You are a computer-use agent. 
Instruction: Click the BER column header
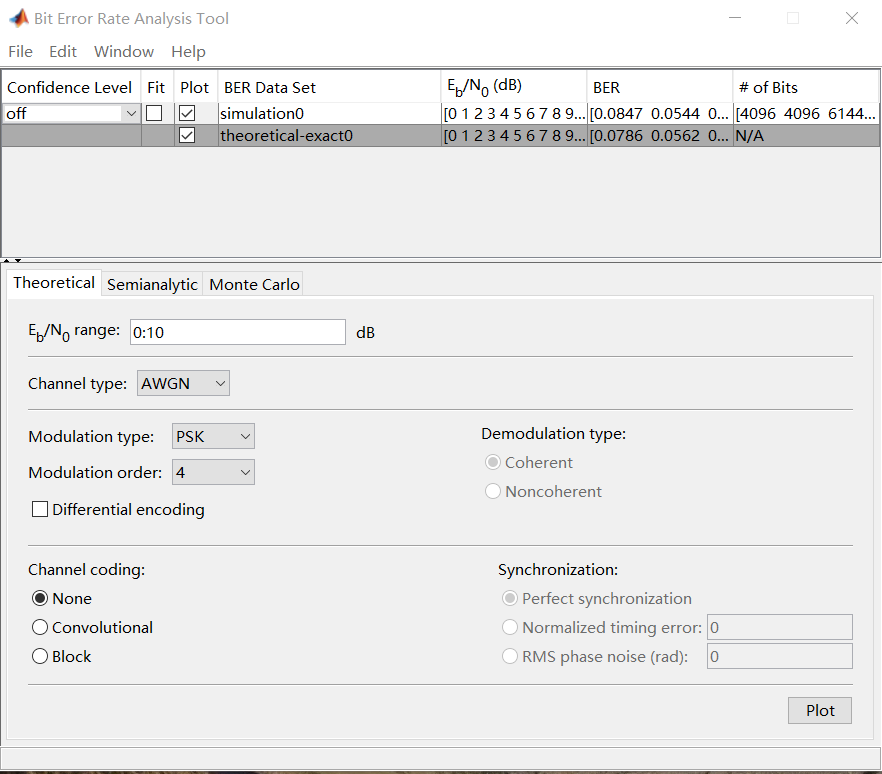click(660, 87)
